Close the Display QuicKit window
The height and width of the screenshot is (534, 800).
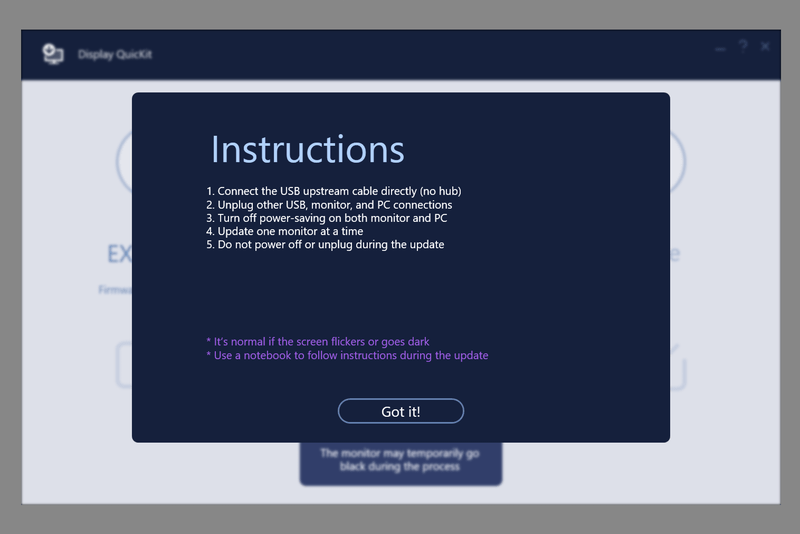coord(766,47)
